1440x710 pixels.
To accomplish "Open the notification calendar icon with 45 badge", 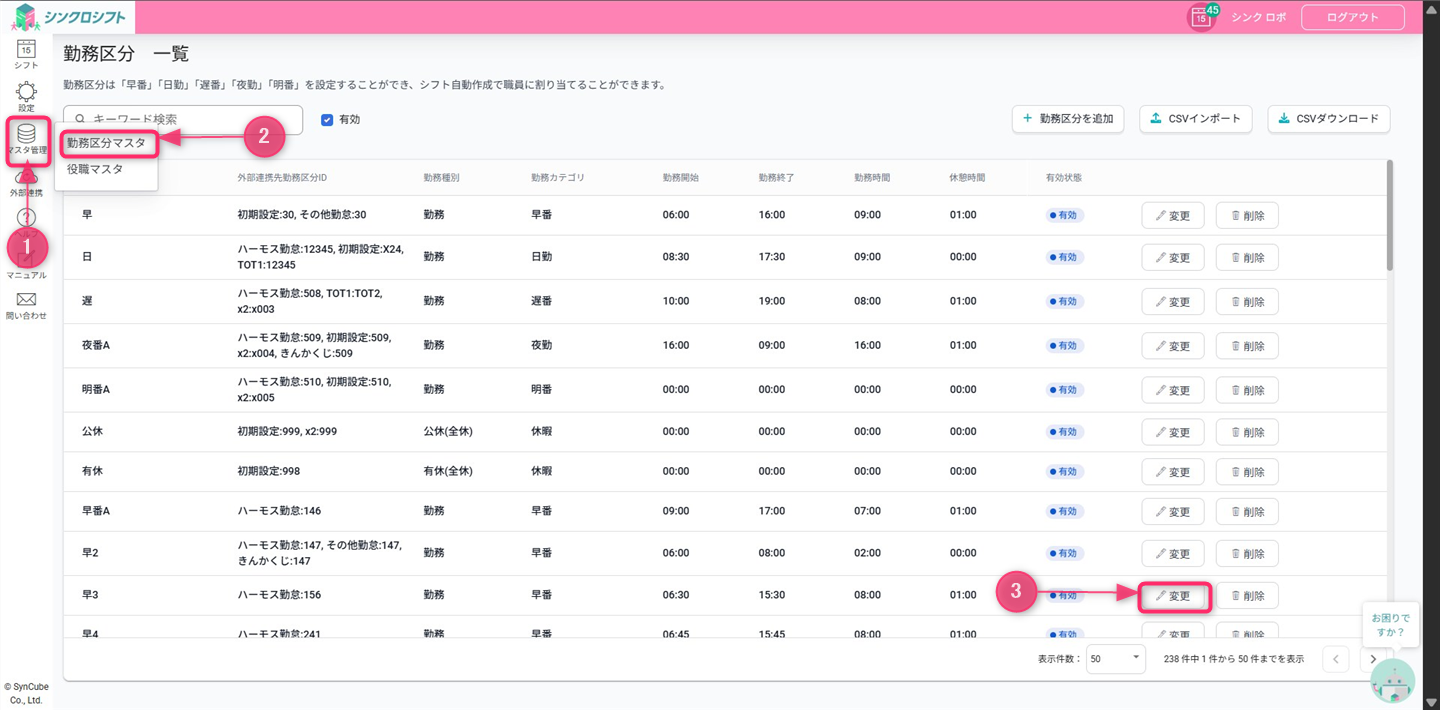I will (1202, 17).
